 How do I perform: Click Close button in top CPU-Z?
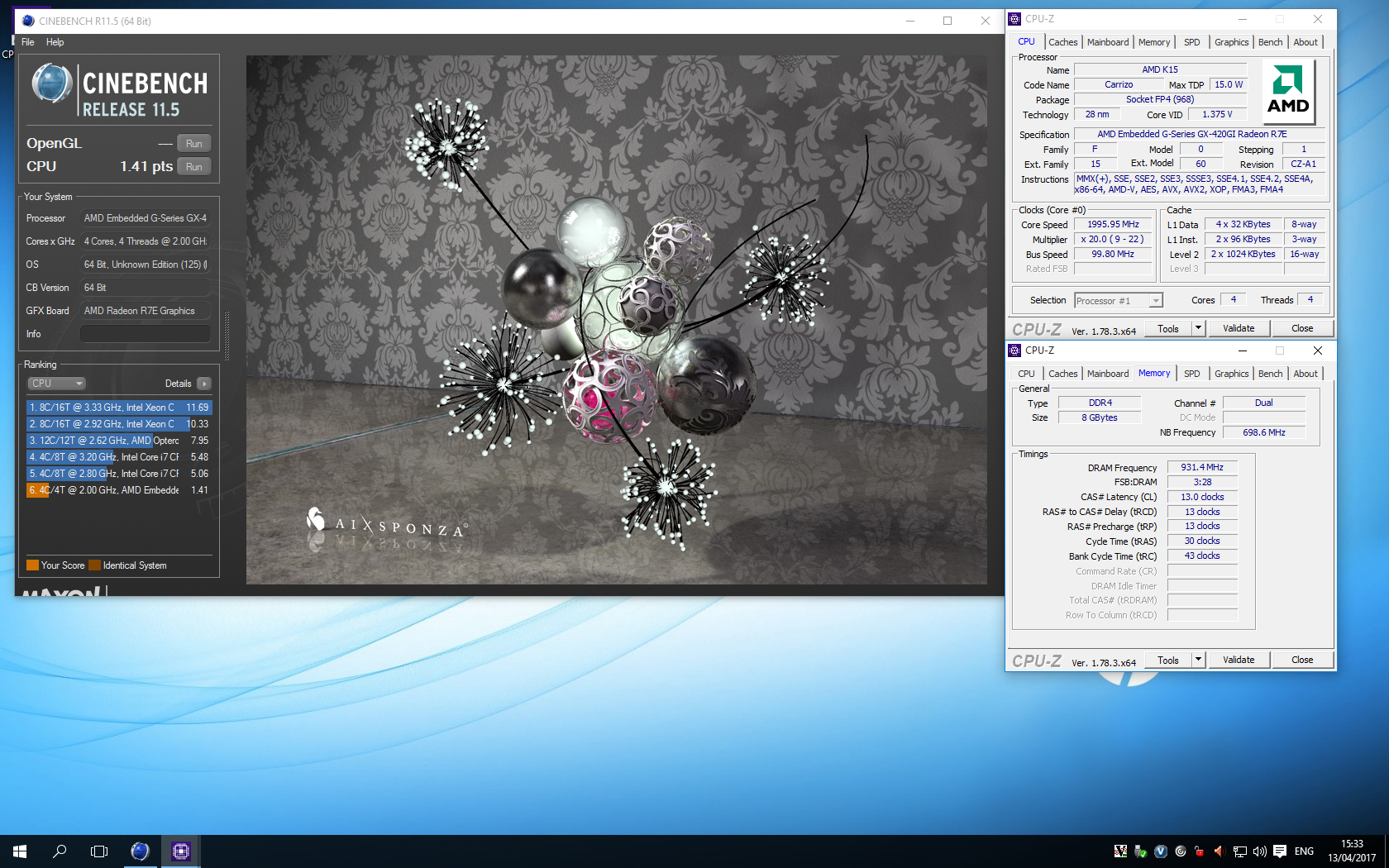1302,329
